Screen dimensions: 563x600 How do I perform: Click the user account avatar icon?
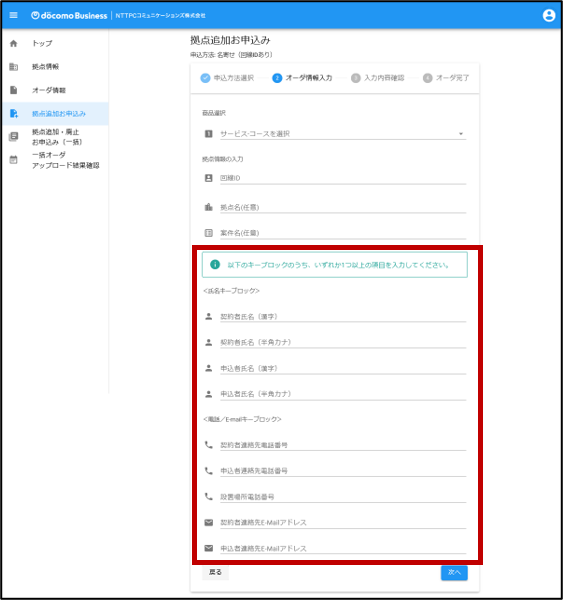coord(549,15)
